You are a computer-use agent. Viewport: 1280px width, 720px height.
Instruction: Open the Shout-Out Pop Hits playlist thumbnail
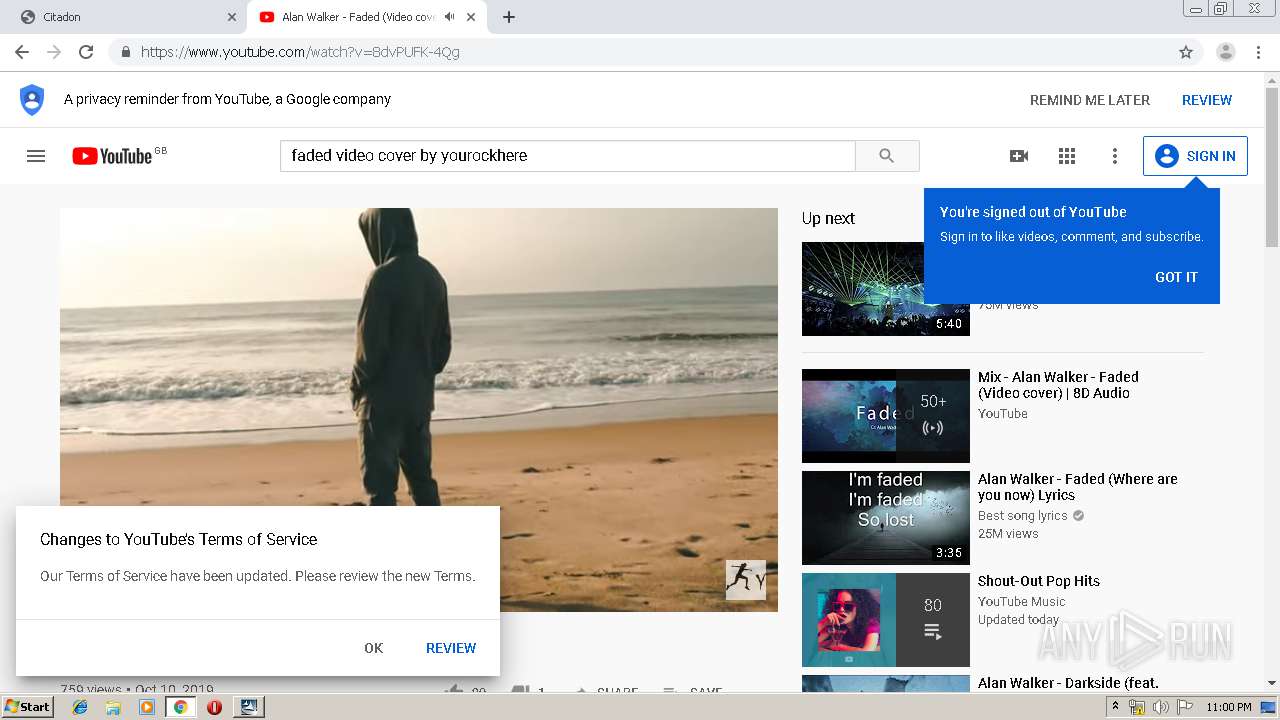886,620
